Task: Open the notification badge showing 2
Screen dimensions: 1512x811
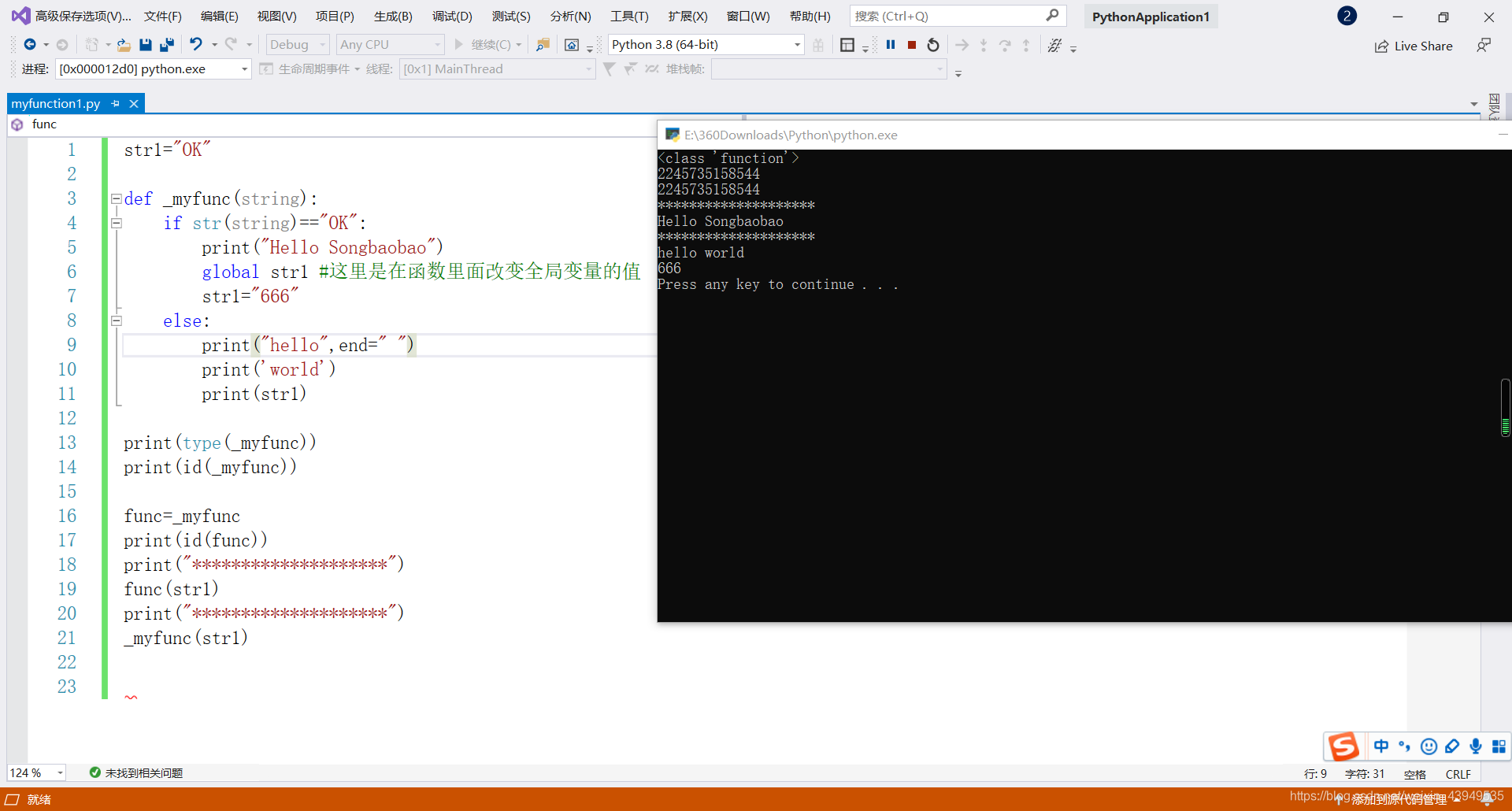Action: coord(1347,16)
